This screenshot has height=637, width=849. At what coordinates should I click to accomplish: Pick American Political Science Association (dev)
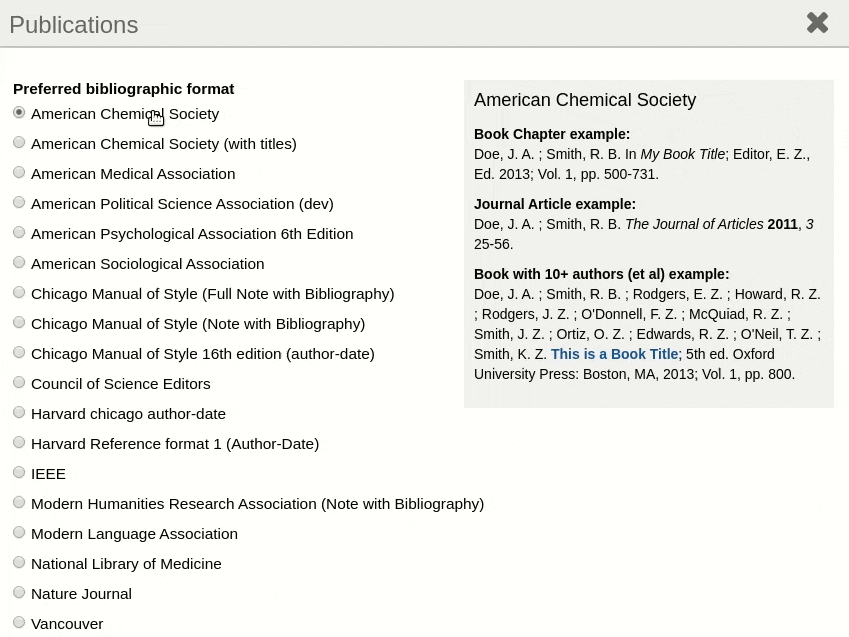click(19, 203)
